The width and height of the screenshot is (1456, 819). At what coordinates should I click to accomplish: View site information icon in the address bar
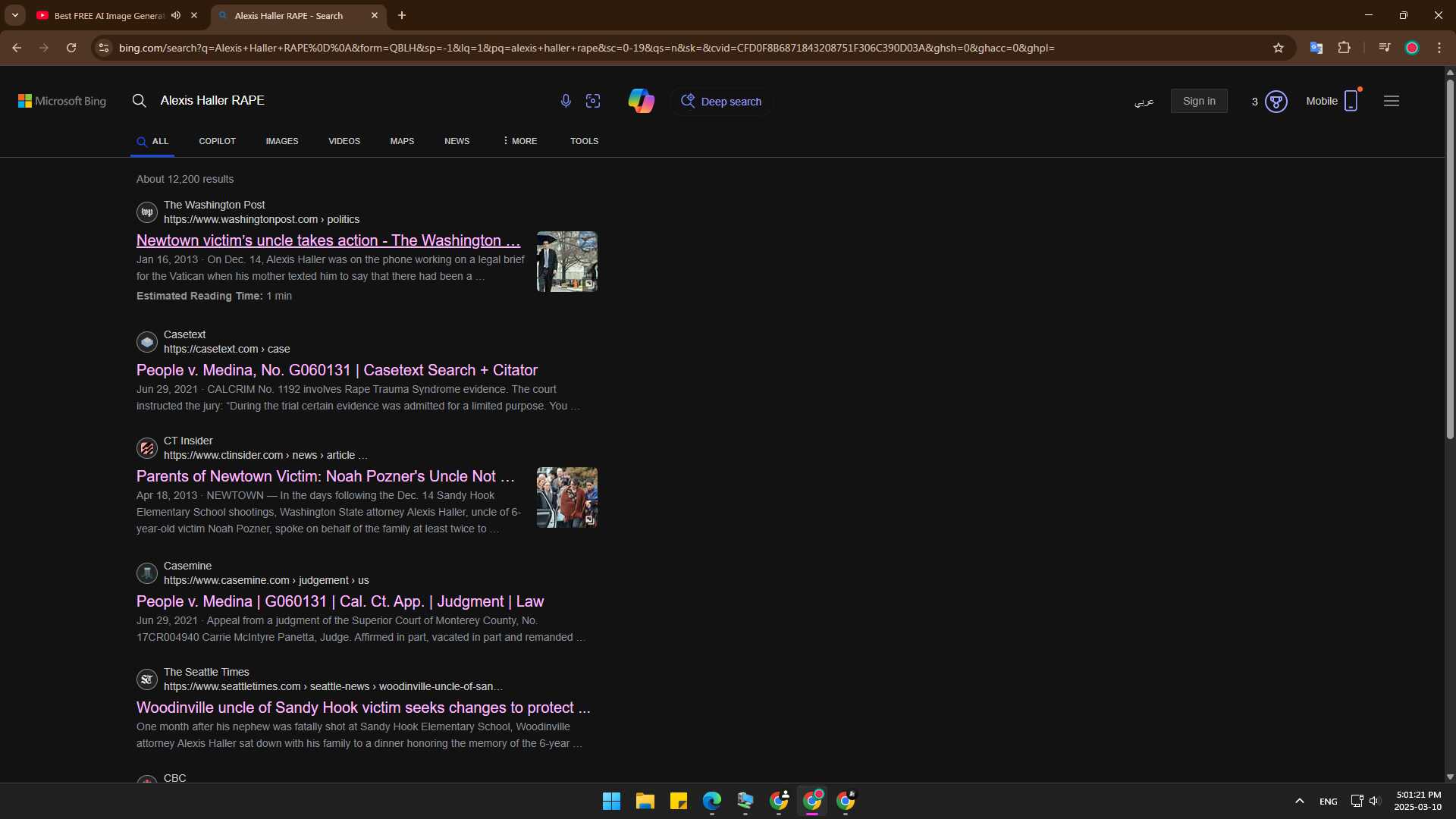(x=104, y=48)
